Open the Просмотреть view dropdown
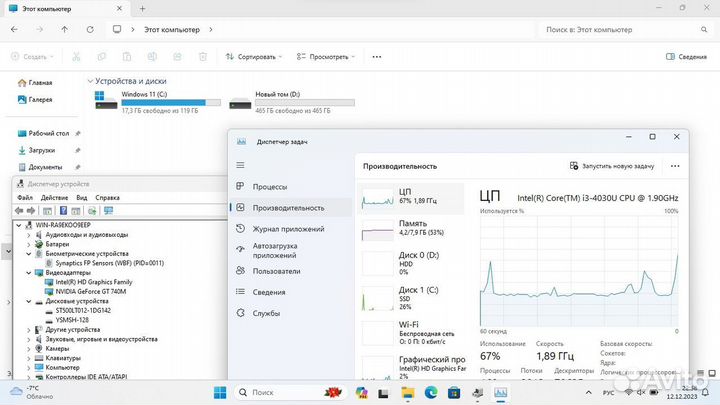This screenshot has height=405, width=720. pyautogui.click(x=326, y=56)
